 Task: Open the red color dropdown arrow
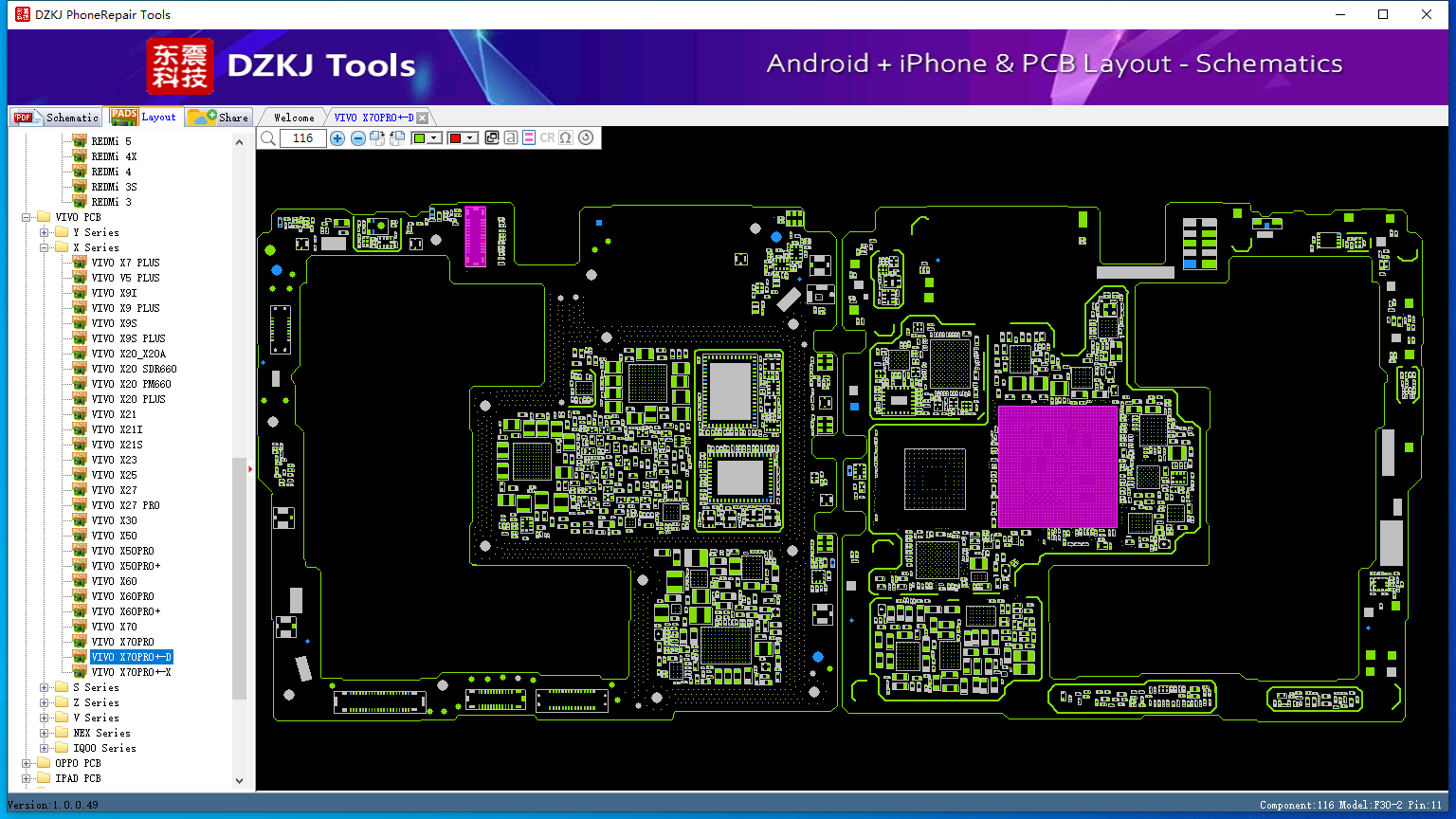[470, 138]
